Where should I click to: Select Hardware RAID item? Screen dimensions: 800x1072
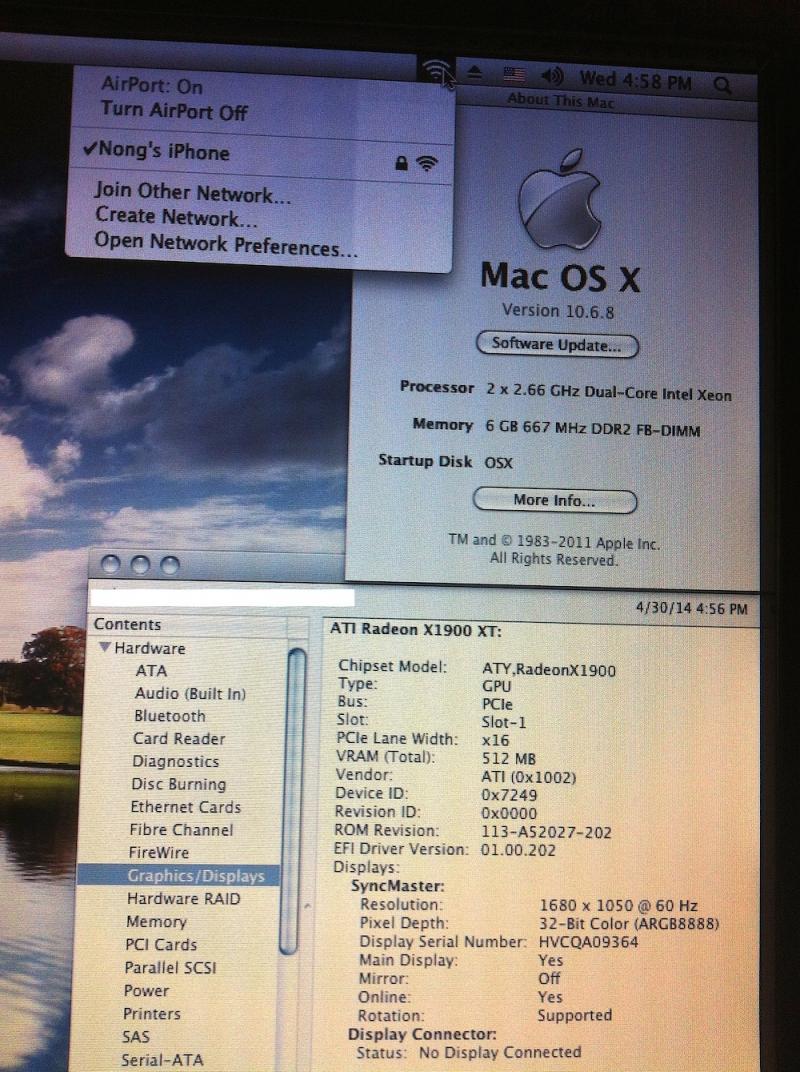click(x=183, y=898)
